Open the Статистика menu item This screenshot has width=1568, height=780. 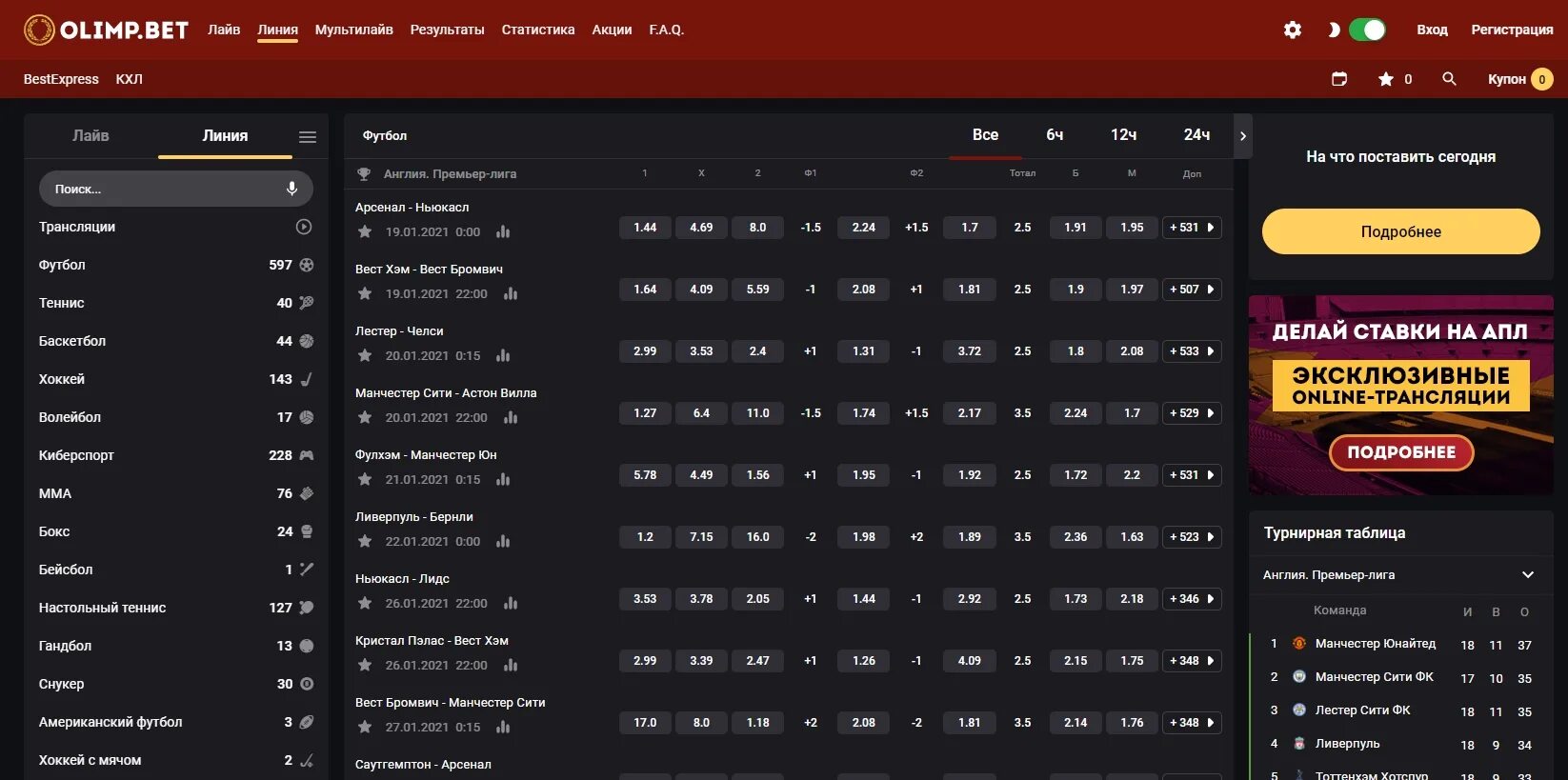[x=538, y=30]
